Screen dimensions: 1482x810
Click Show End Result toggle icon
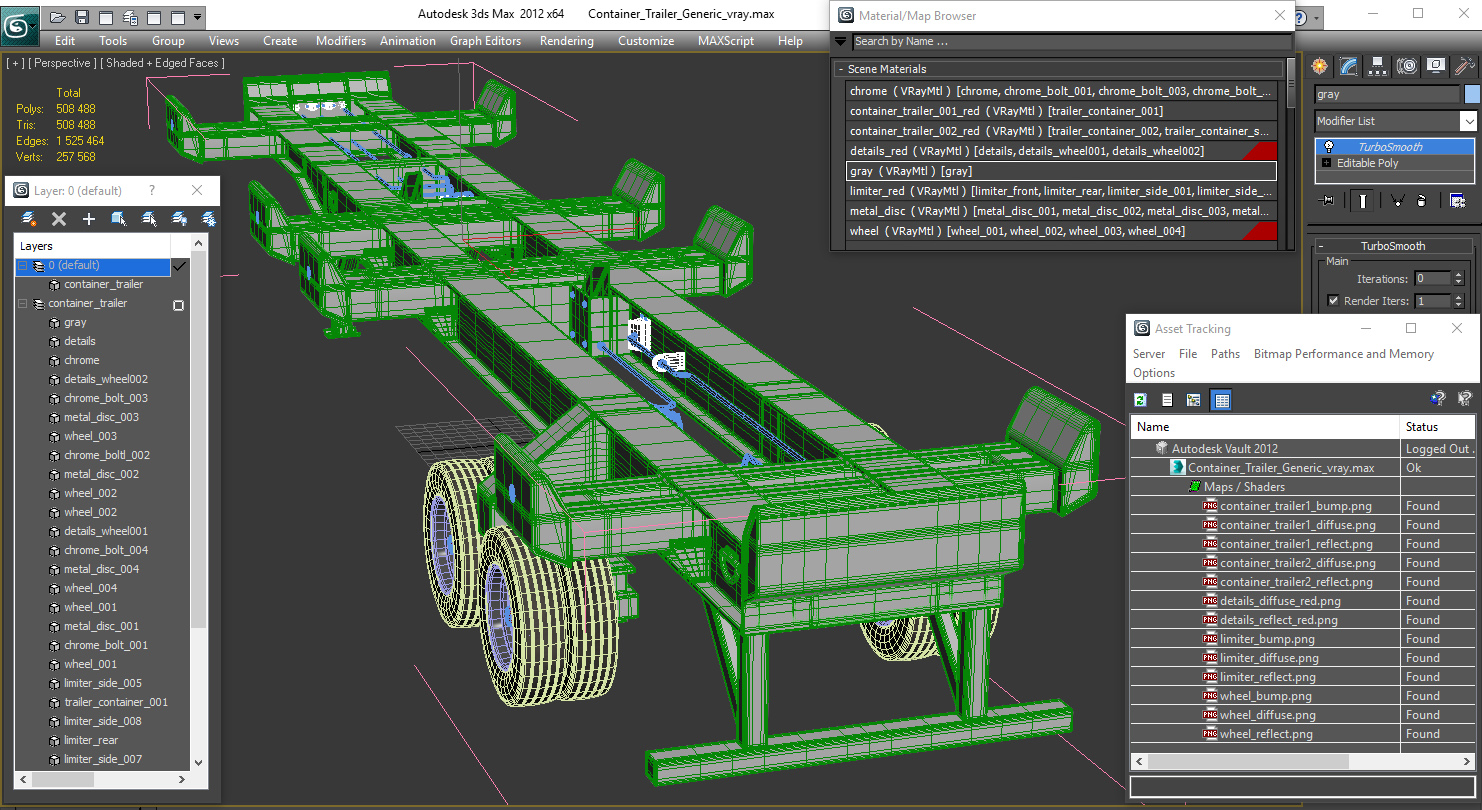click(1362, 201)
